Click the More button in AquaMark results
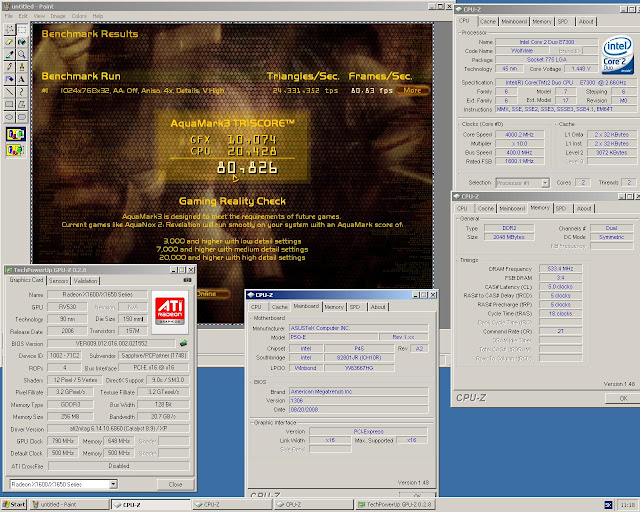Screen dimensions: 640x512 412,91
